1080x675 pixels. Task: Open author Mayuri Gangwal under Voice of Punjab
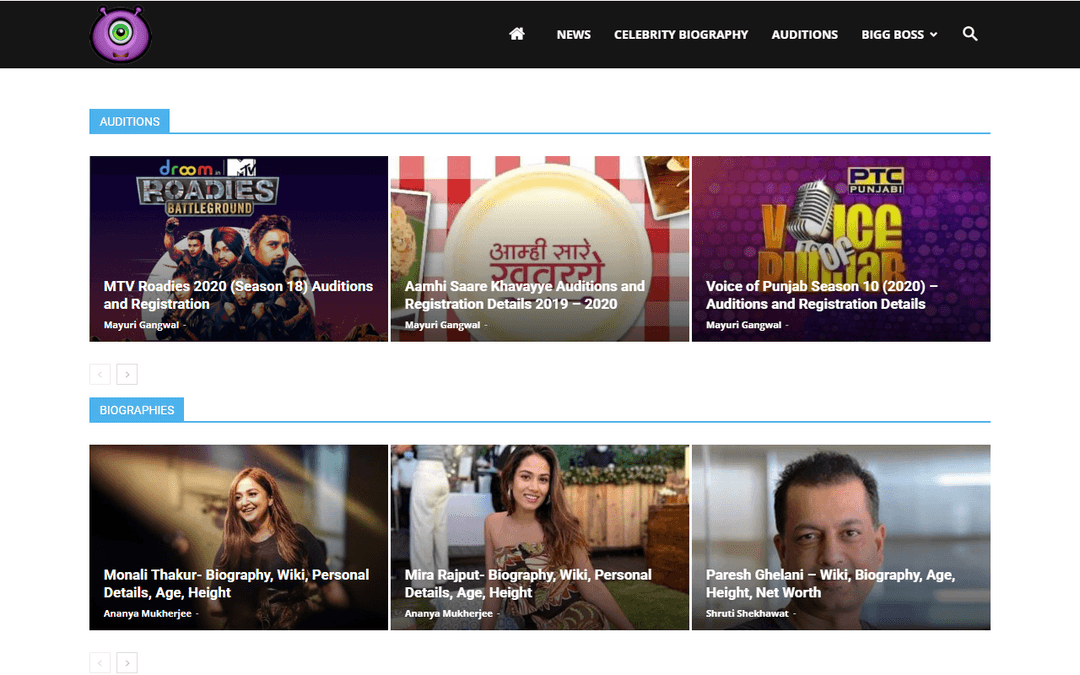[x=743, y=325]
